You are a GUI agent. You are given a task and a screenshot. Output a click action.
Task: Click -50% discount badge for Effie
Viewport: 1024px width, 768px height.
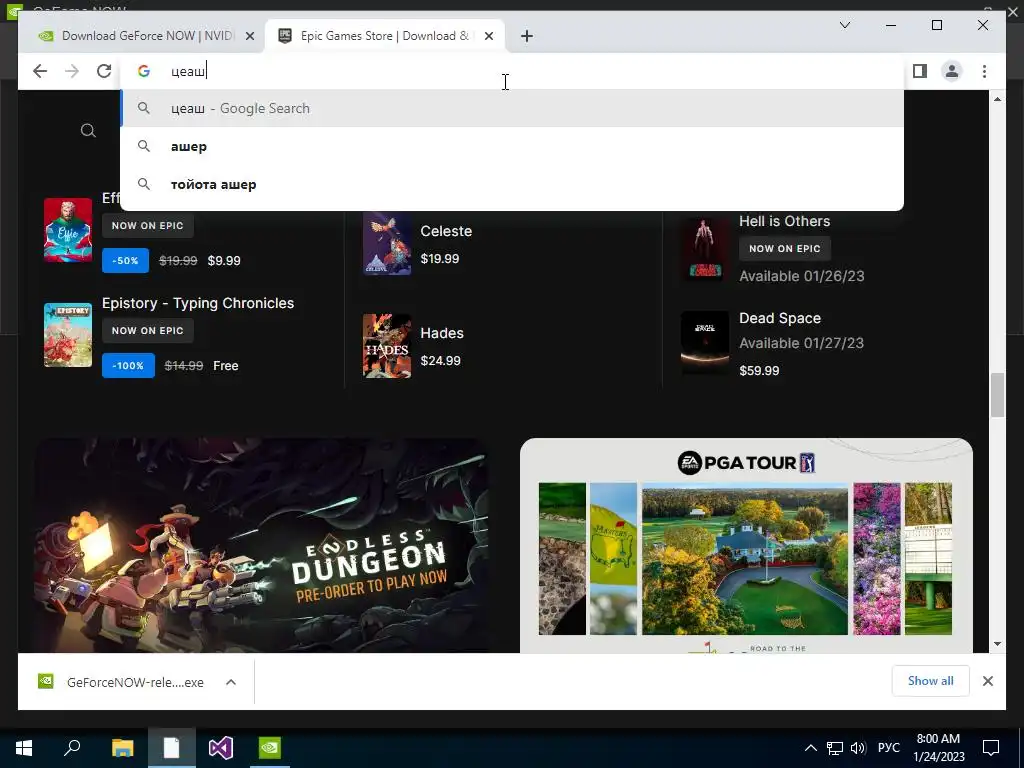[125, 261]
